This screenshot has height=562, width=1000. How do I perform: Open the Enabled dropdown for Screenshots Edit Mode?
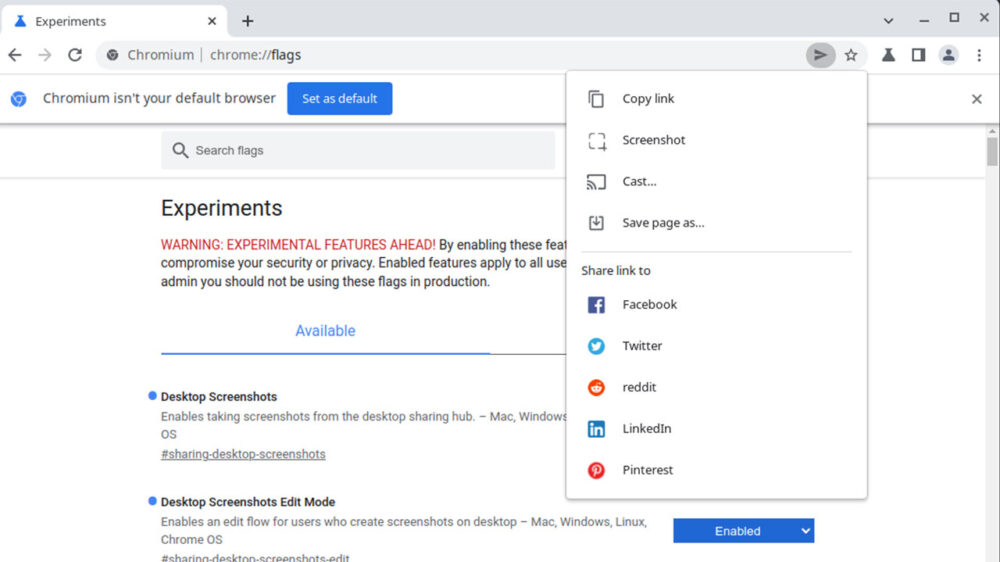click(743, 531)
